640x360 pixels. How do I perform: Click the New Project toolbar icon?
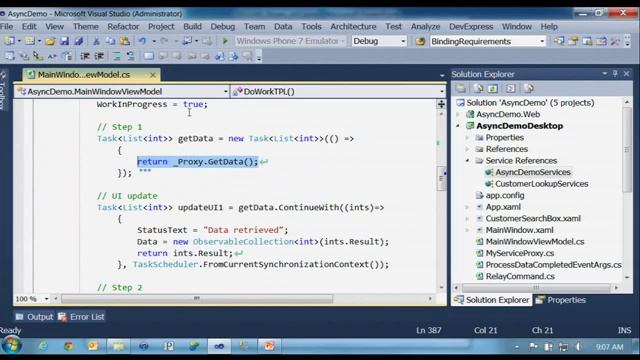pos(9,41)
